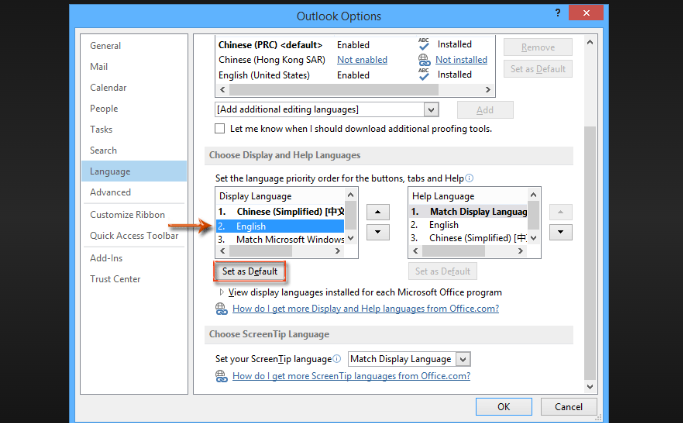Screen dimensions: 683x423
Task: Open the Tasks options category
Action: (x=101, y=129)
